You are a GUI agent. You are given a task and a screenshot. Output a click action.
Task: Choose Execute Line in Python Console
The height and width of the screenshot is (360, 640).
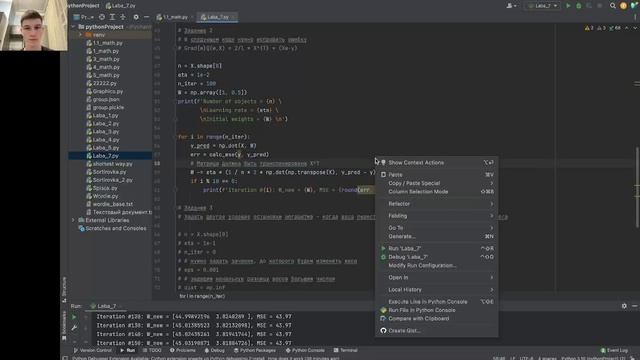pos(436,302)
